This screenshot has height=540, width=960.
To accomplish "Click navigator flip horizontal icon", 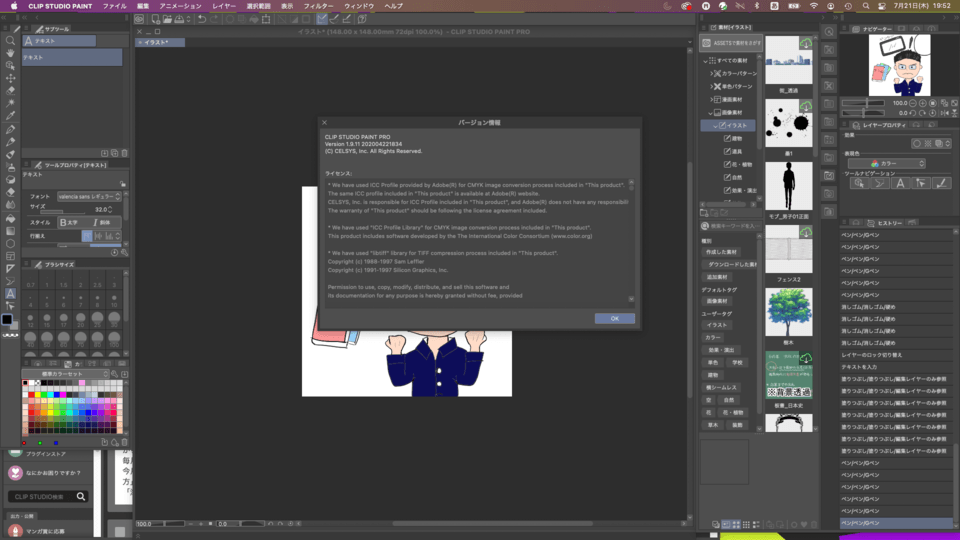I will 944,113.
